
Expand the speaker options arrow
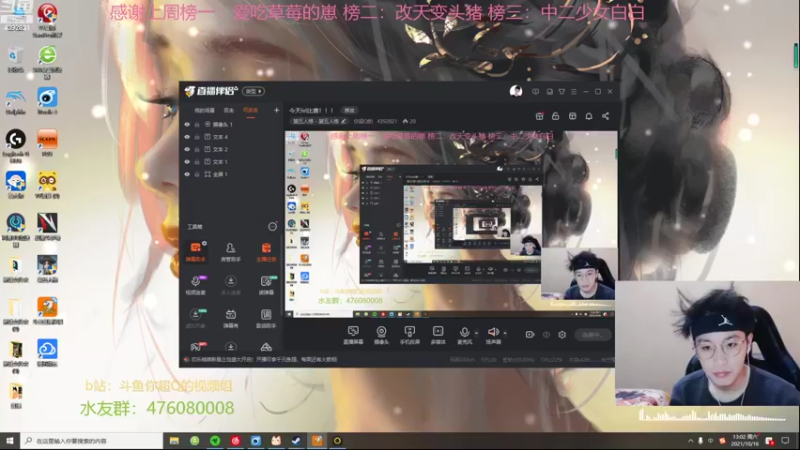click(x=505, y=333)
